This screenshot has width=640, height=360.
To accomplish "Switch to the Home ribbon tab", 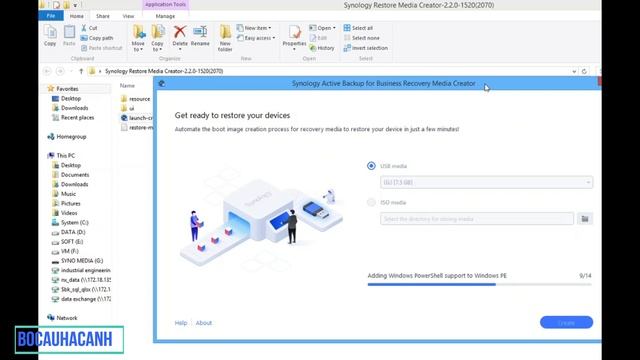I will click(76, 16).
